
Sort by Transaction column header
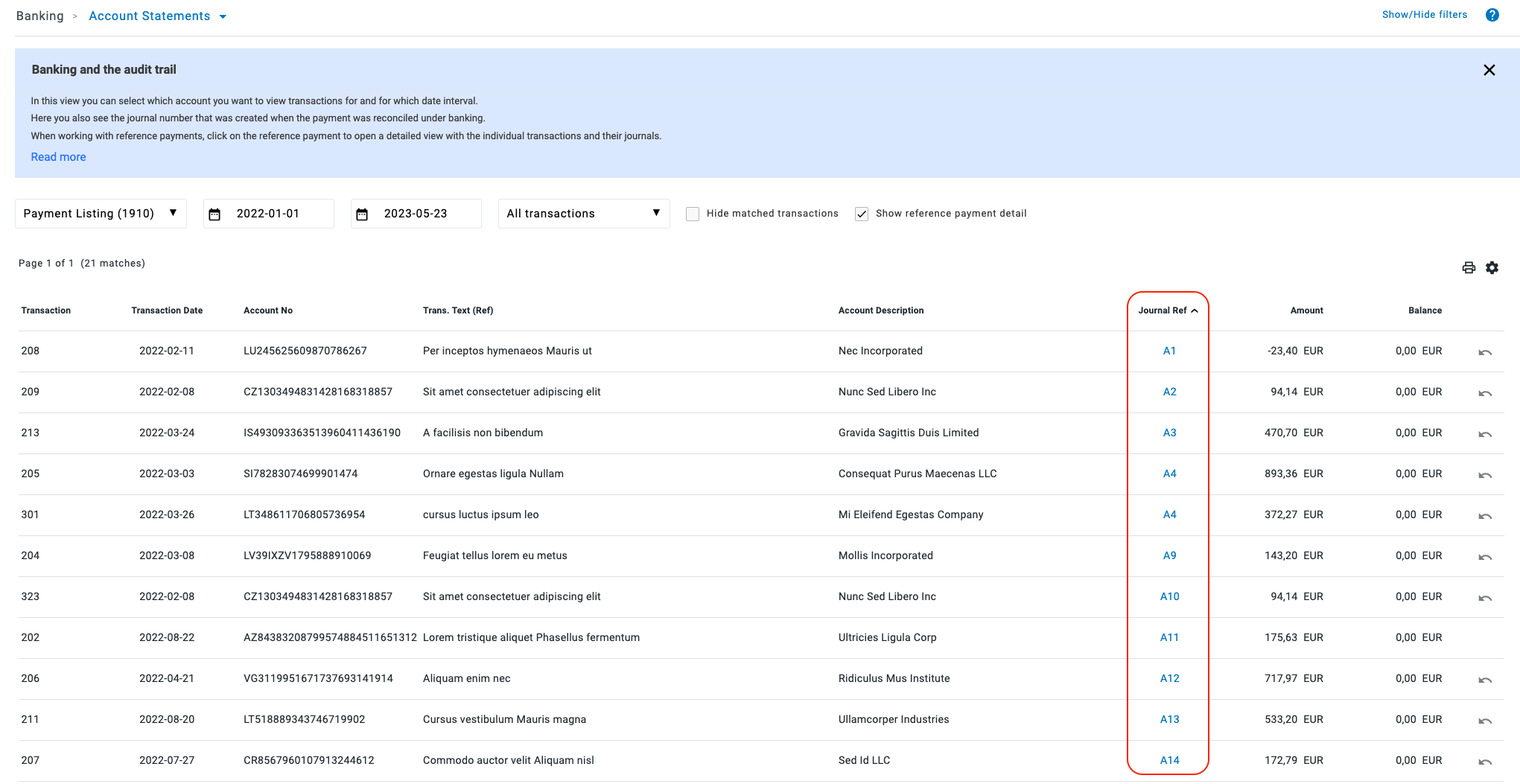coord(46,310)
